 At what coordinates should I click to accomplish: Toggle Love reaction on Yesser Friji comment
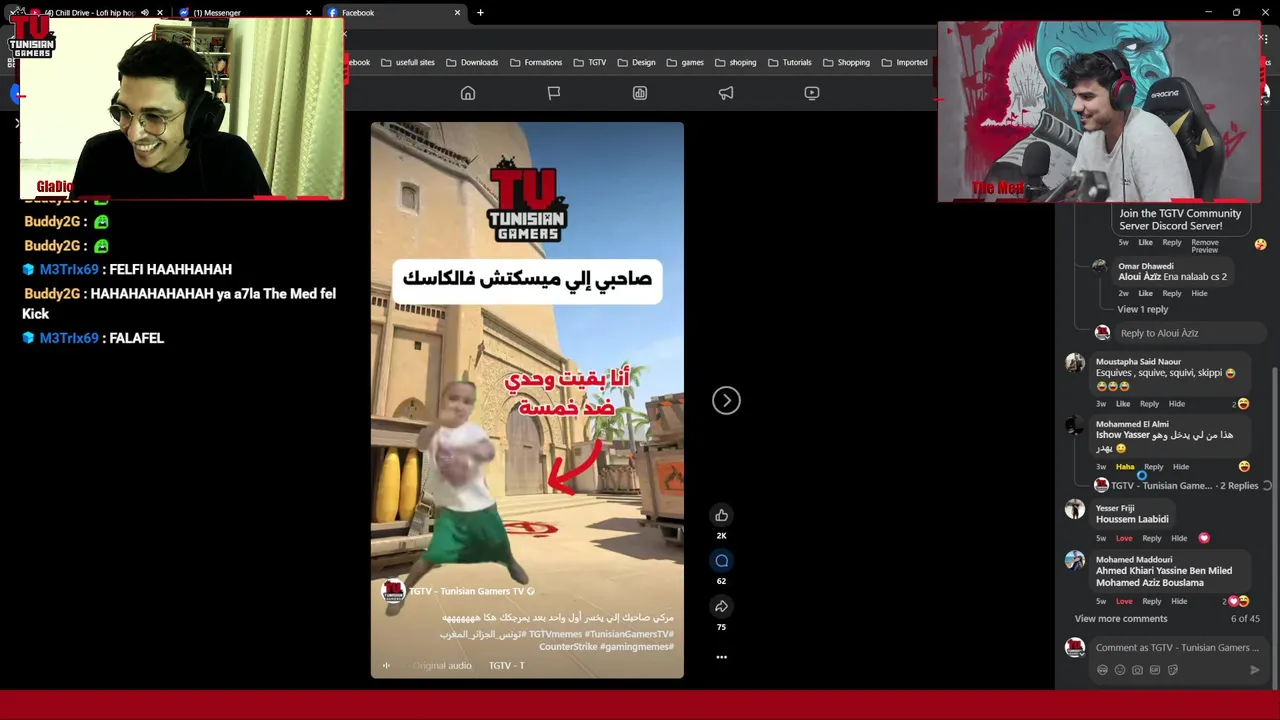(1124, 538)
